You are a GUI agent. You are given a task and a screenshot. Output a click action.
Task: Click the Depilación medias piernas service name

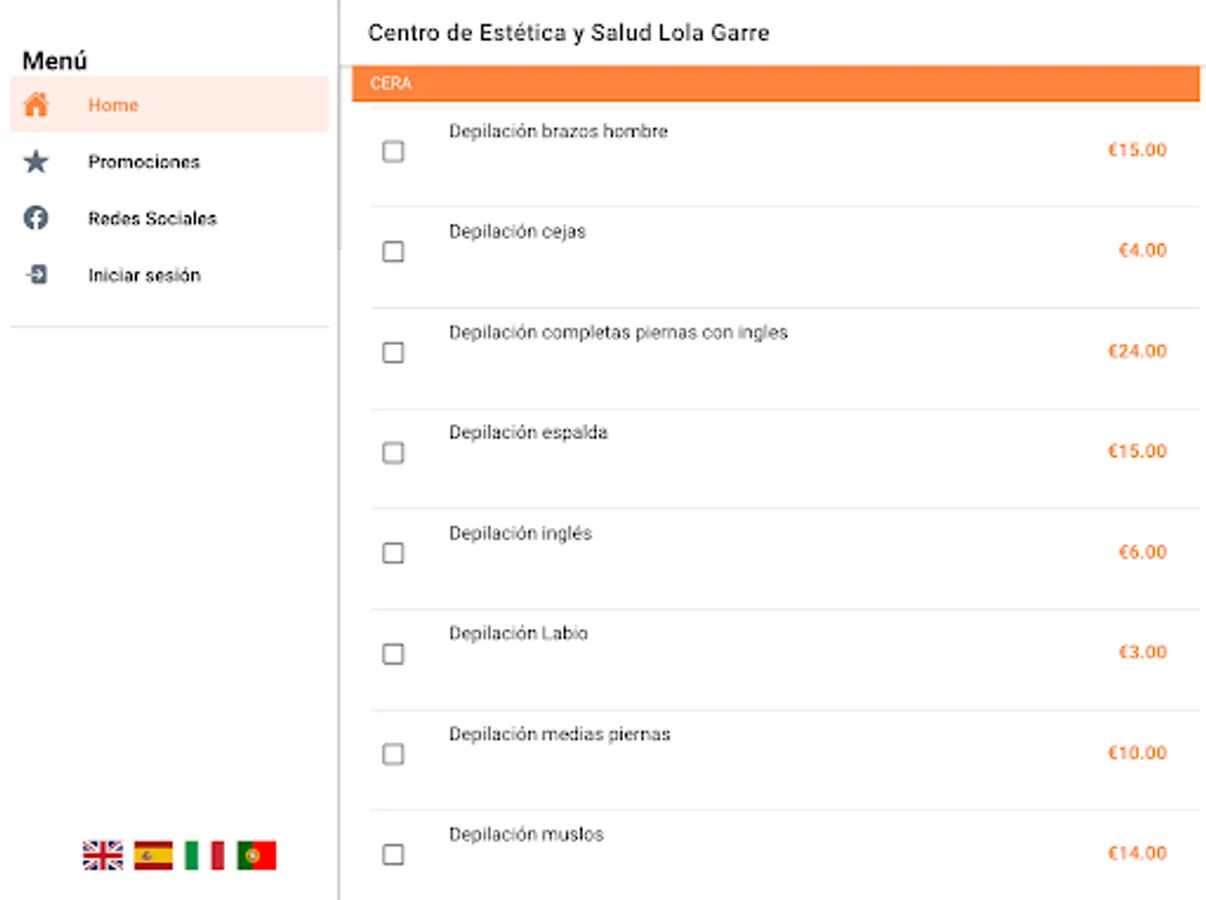pyautogui.click(x=559, y=734)
